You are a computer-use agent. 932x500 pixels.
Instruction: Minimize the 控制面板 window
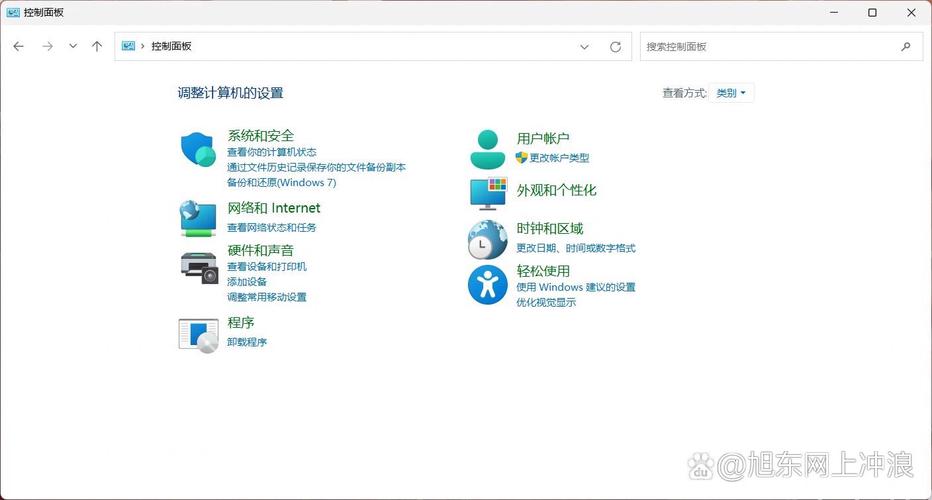pos(834,12)
